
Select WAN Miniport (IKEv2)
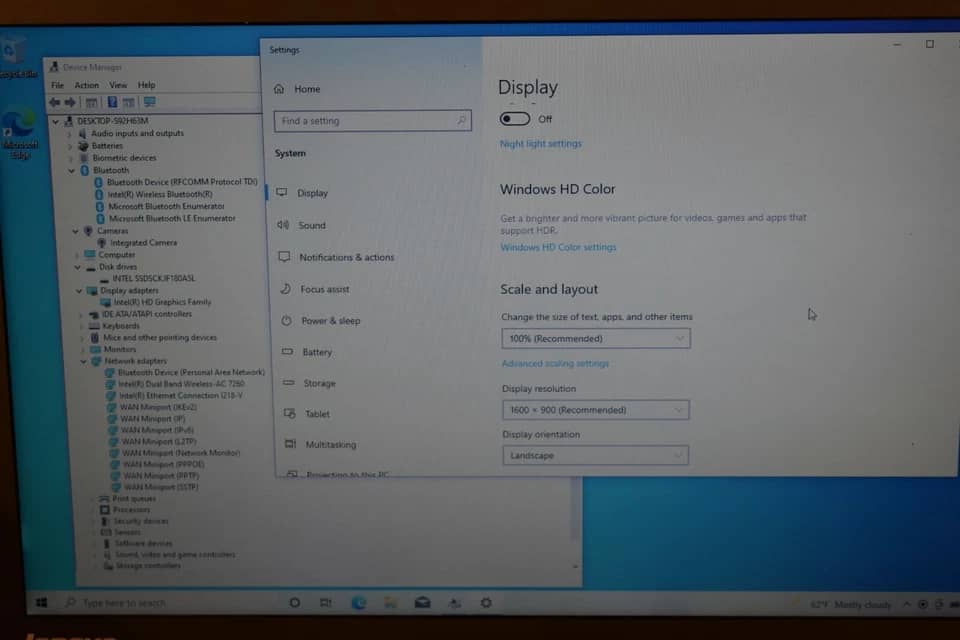[x=159, y=407]
